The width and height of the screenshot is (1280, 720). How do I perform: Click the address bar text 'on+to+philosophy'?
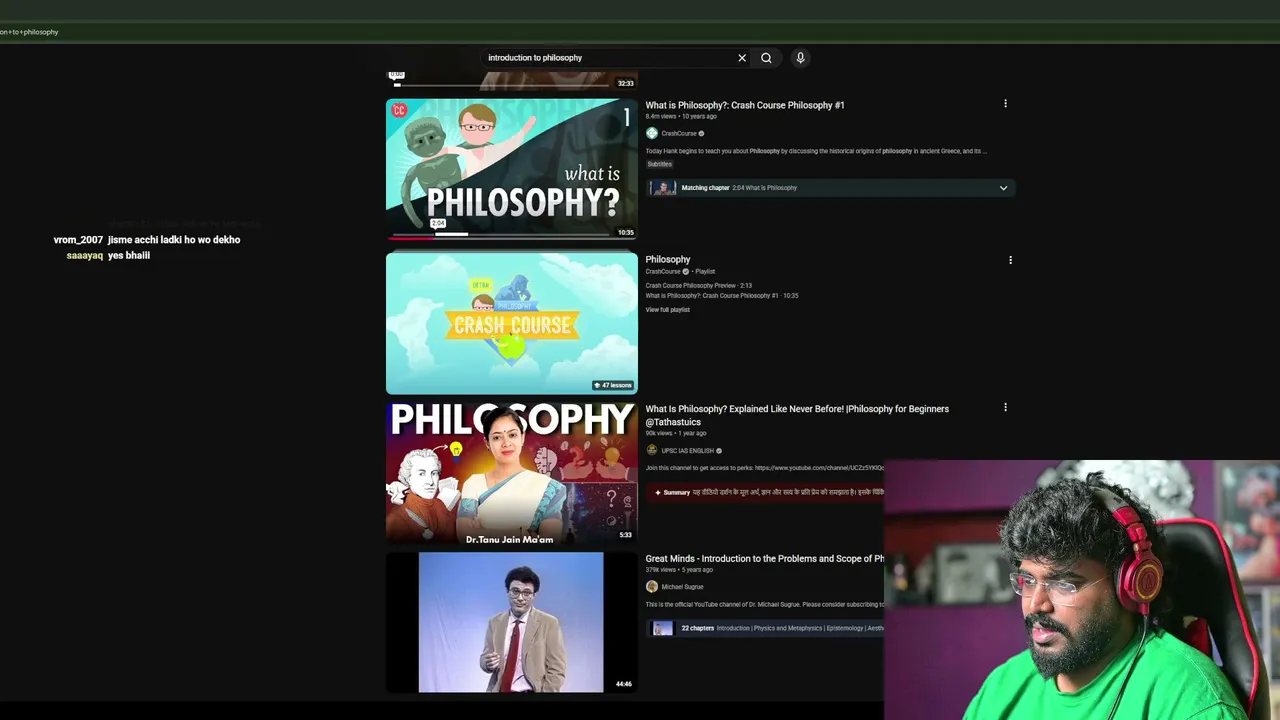tap(29, 32)
